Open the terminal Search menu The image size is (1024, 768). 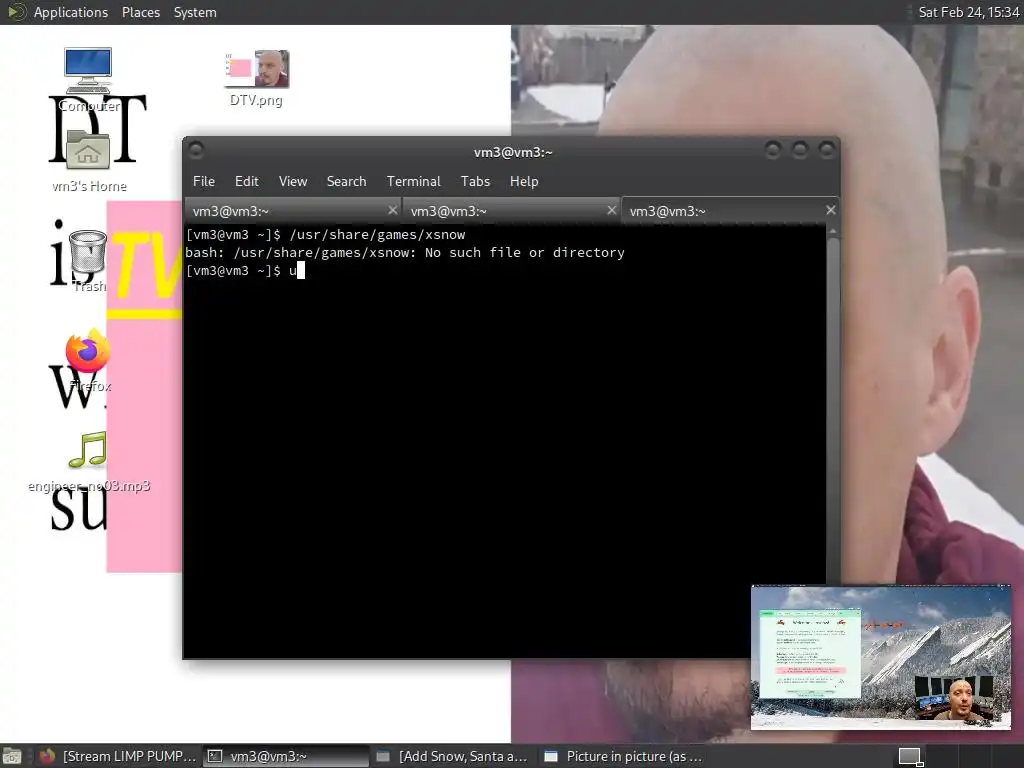tap(346, 181)
